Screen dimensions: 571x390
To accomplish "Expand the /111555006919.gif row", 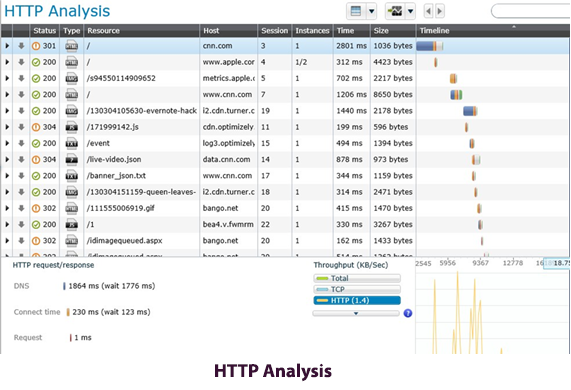I will click(7, 208).
